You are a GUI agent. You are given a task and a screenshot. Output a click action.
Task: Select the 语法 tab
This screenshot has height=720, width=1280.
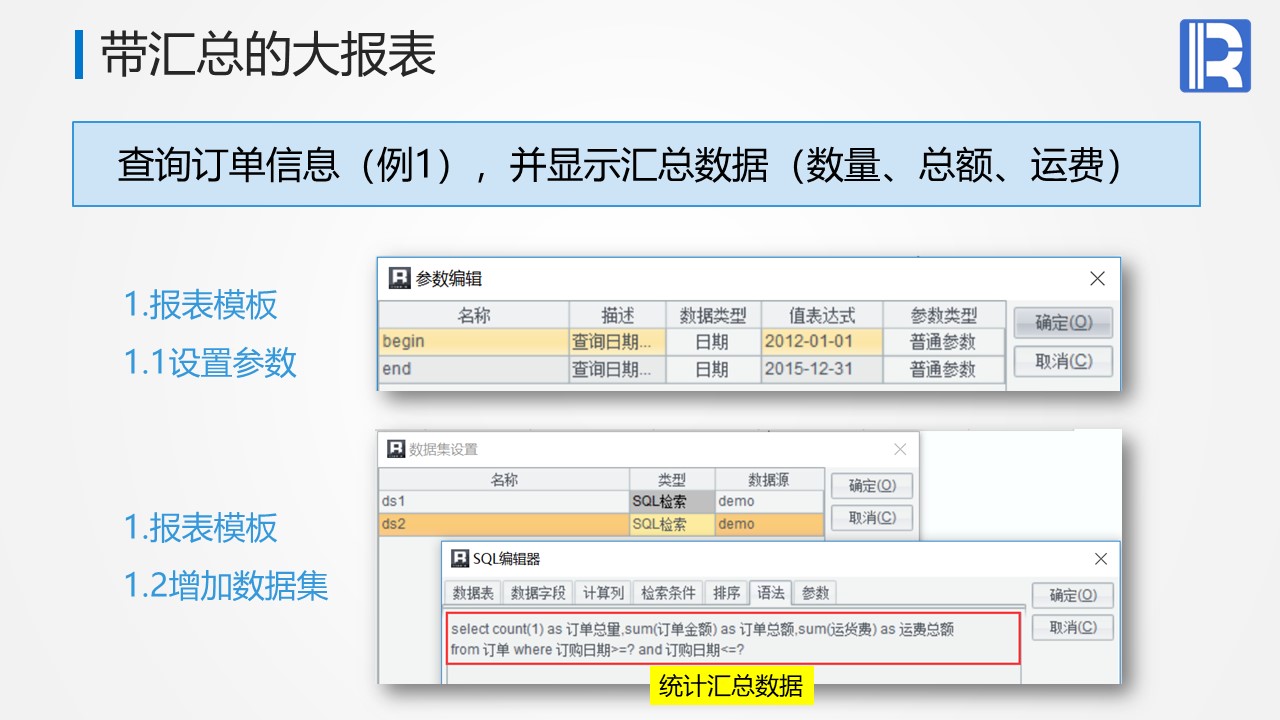tap(771, 593)
